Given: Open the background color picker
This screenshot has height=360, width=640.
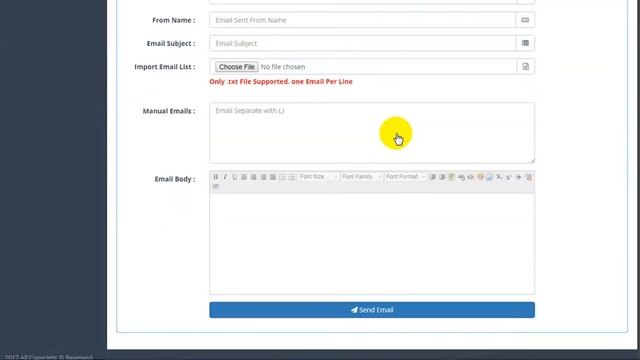Looking at the screenshot, I should coord(489,177).
